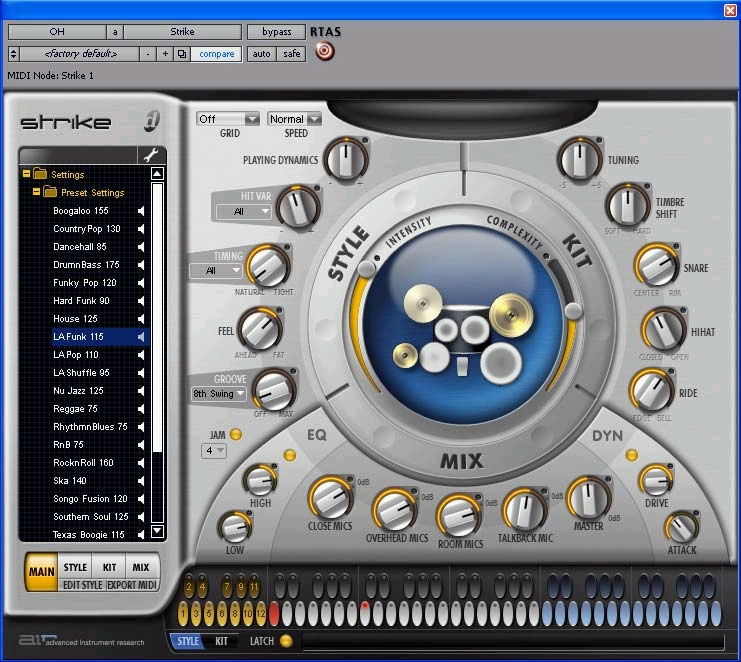This screenshot has height=662, width=741.
Task: Open the Grid dropdown set to Off
Action: 228,119
